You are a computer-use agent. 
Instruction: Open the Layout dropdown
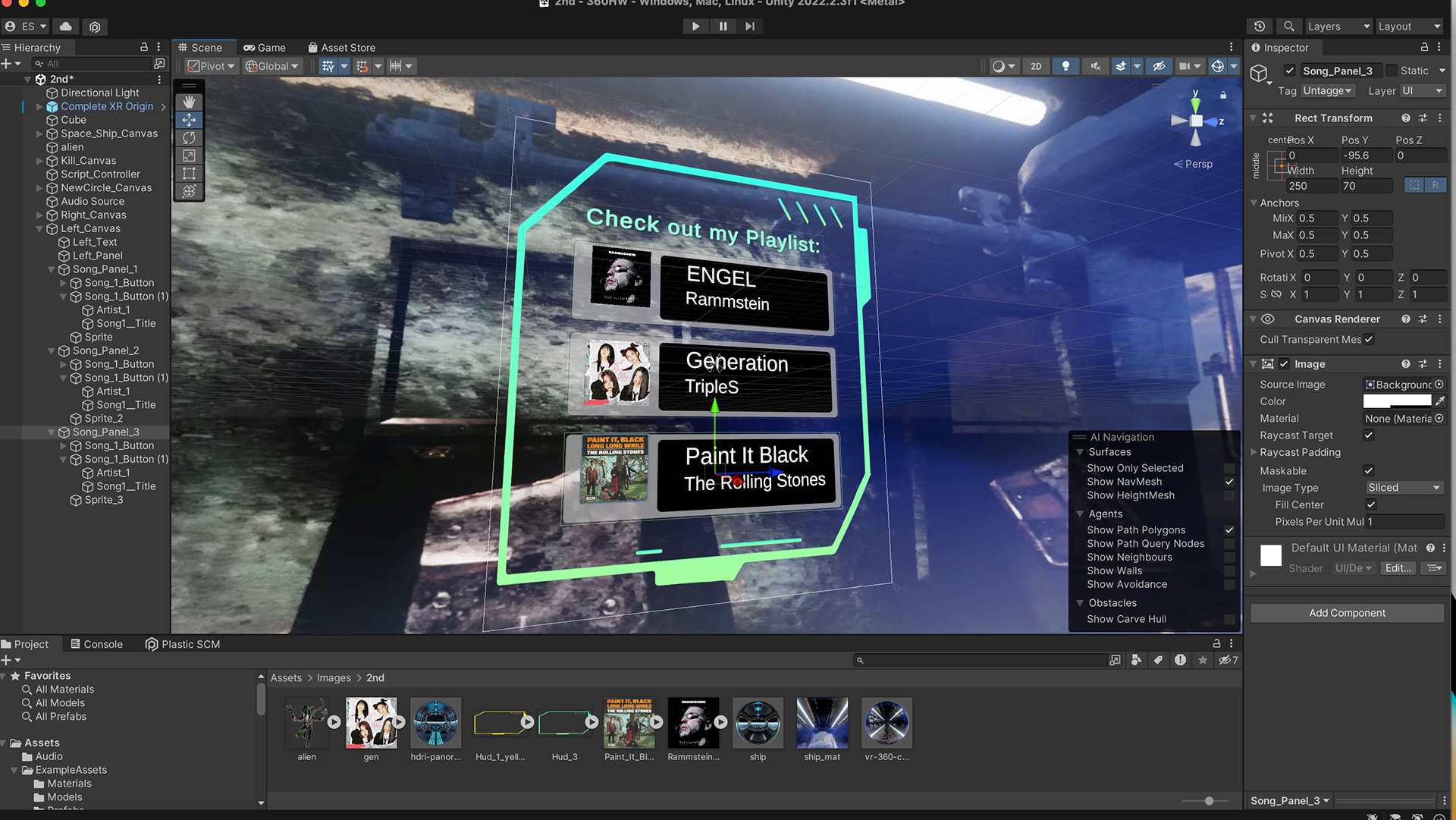click(x=1409, y=27)
